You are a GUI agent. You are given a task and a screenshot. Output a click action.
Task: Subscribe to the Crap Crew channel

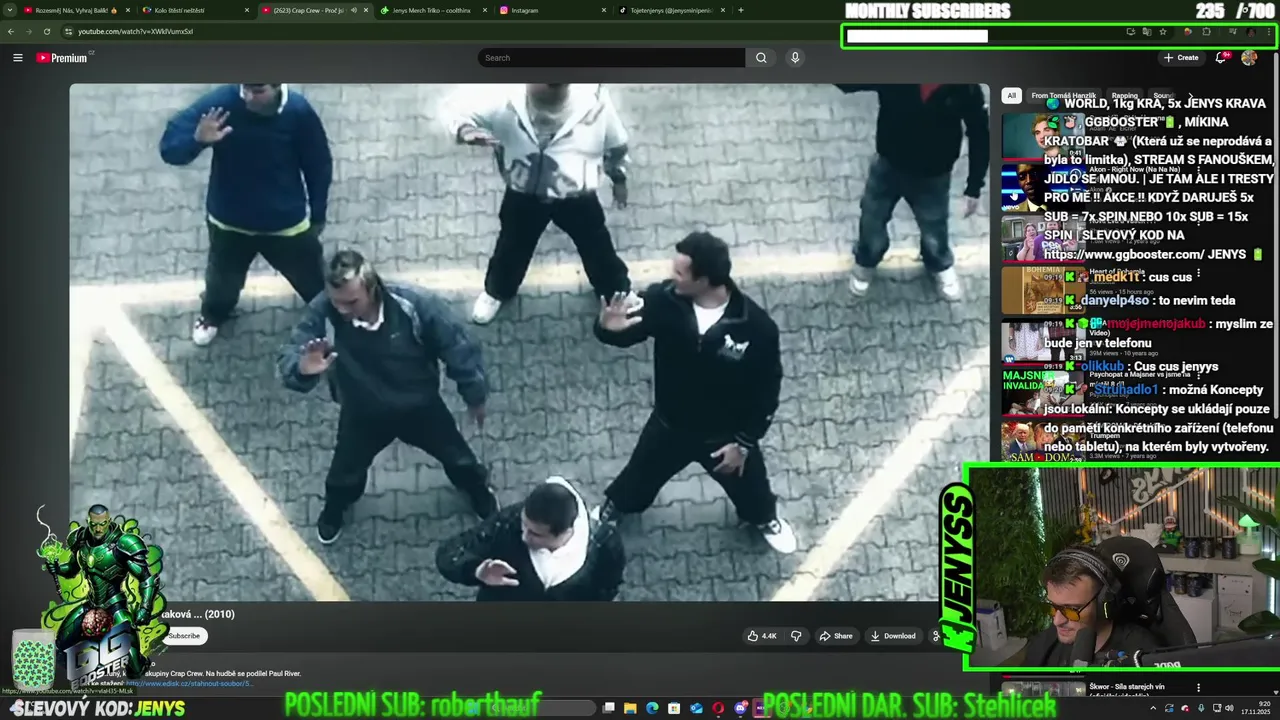pyautogui.click(x=184, y=636)
